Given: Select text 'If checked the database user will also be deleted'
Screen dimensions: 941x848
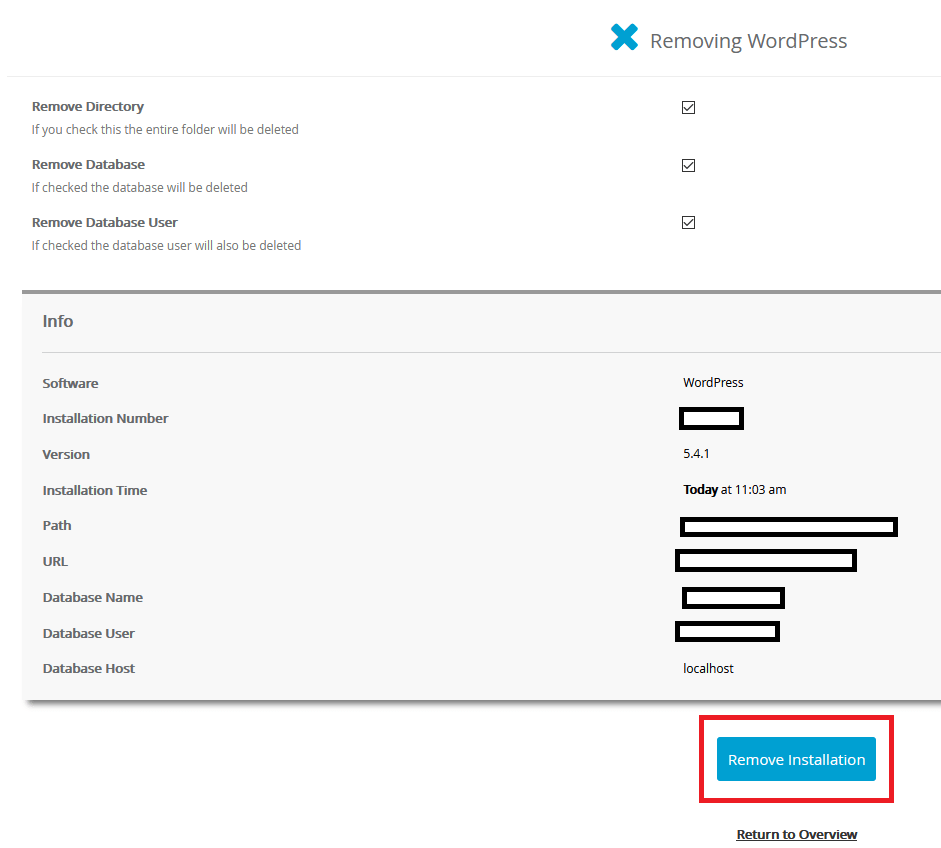Looking at the screenshot, I should point(166,245).
